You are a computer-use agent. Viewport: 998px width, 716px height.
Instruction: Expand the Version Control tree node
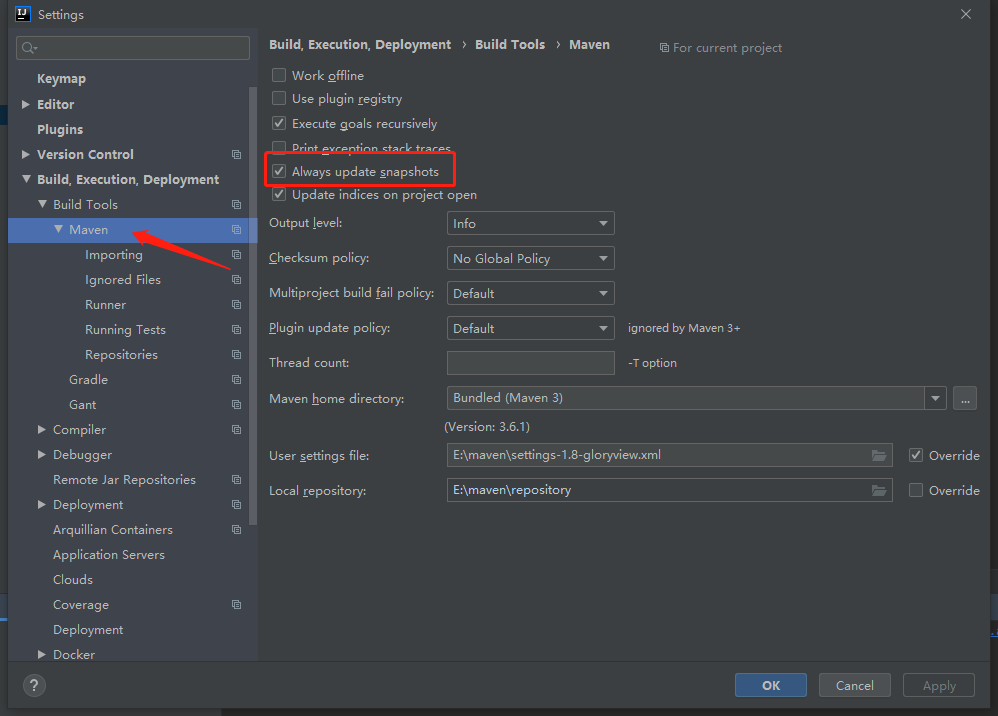pyautogui.click(x=25, y=155)
